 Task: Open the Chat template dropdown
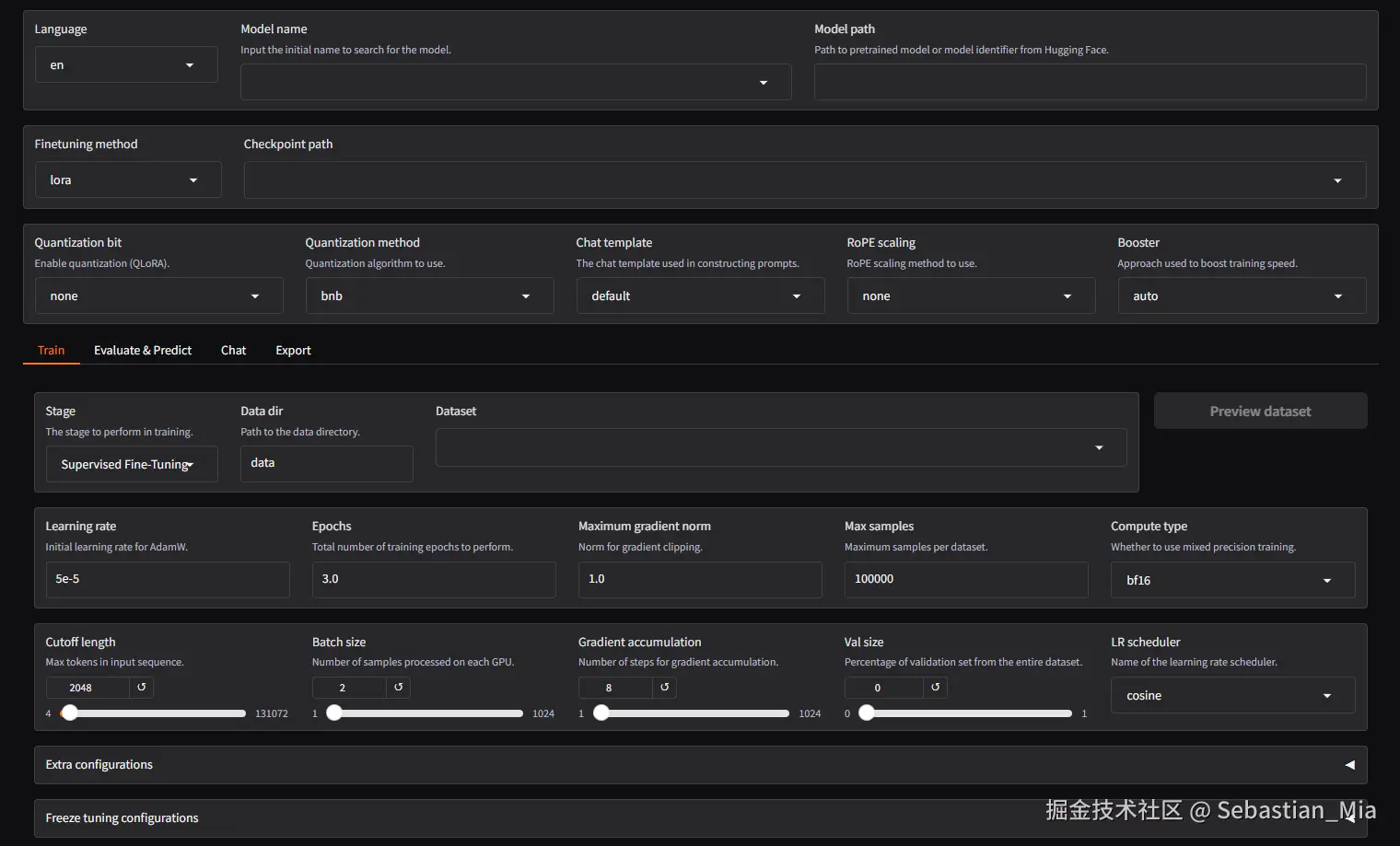tap(700, 296)
